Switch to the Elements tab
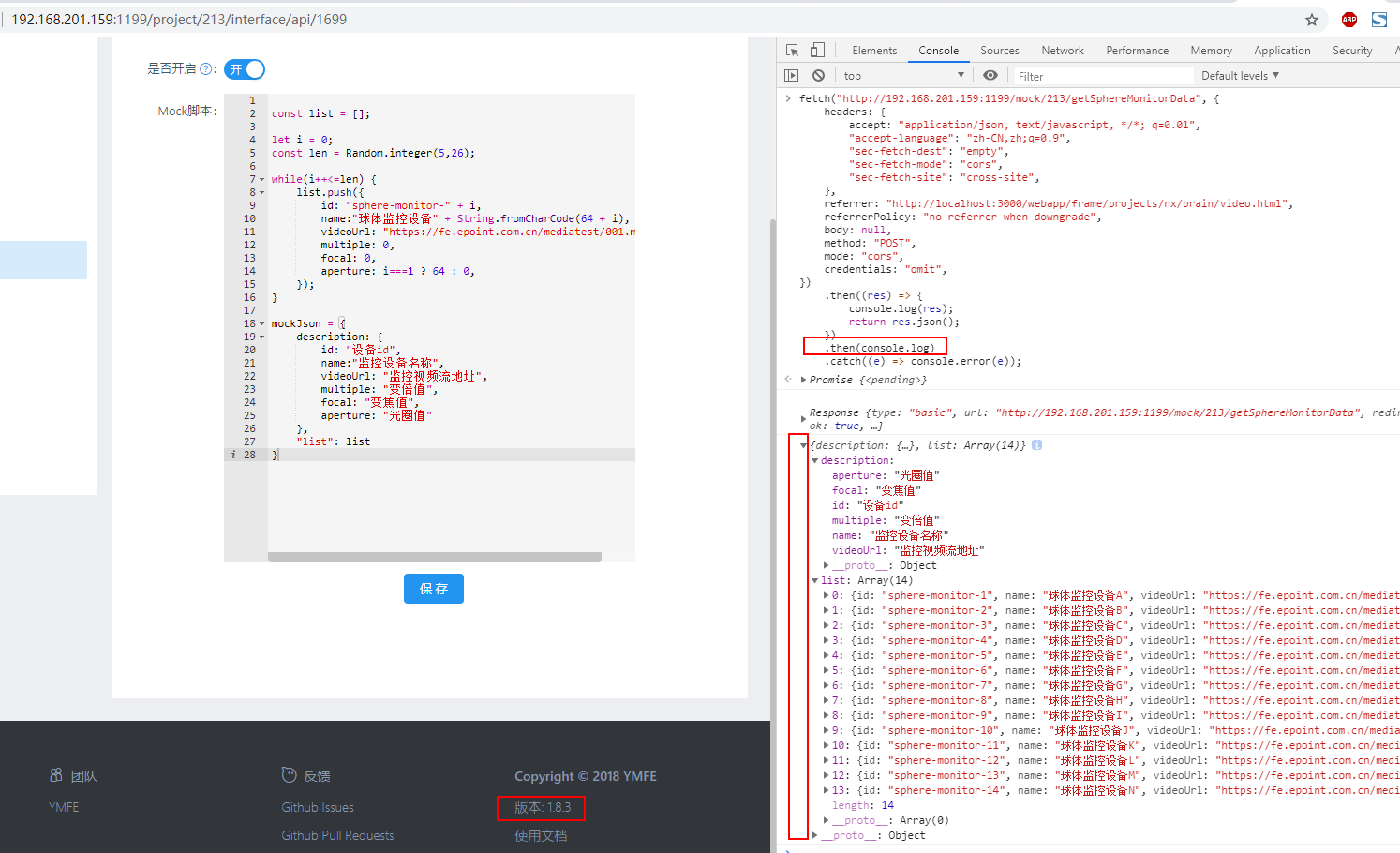The width and height of the screenshot is (1400, 853). pyautogui.click(x=874, y=51)
